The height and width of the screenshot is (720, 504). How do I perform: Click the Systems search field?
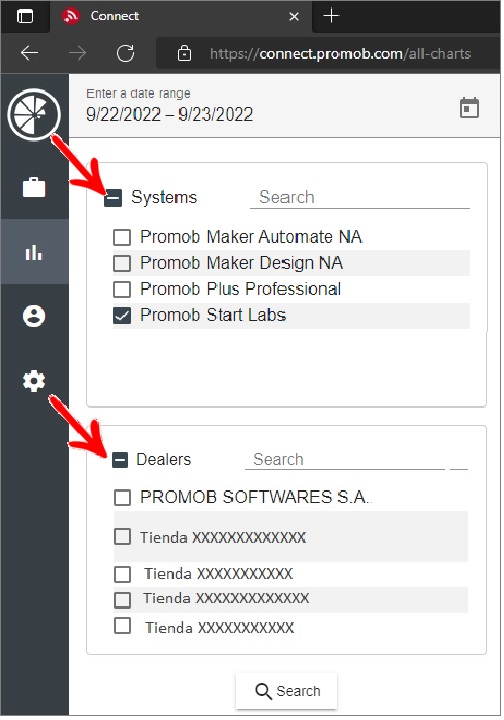(360, 197)
